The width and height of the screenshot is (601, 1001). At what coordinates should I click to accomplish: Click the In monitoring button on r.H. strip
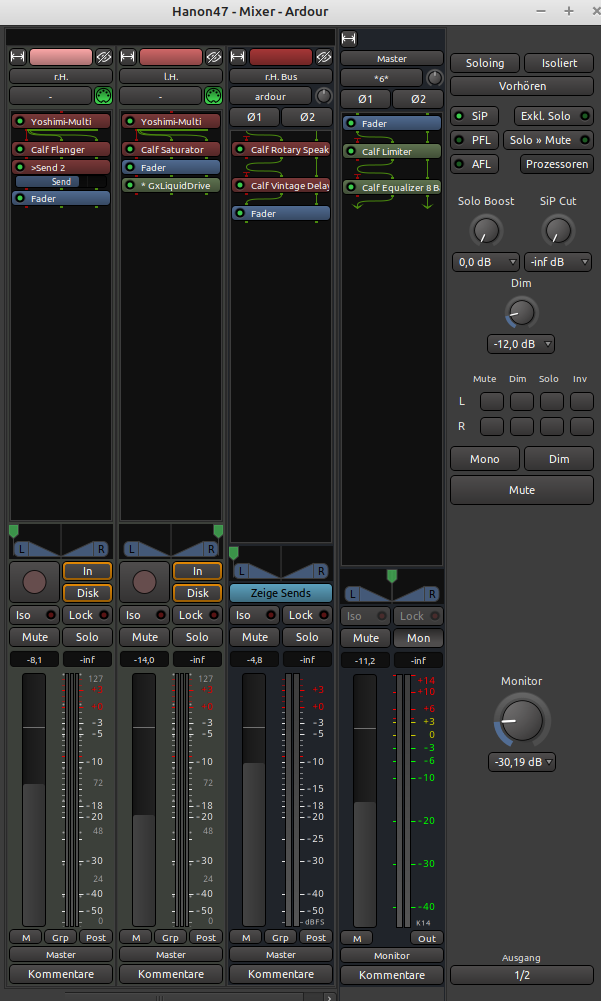87,571
